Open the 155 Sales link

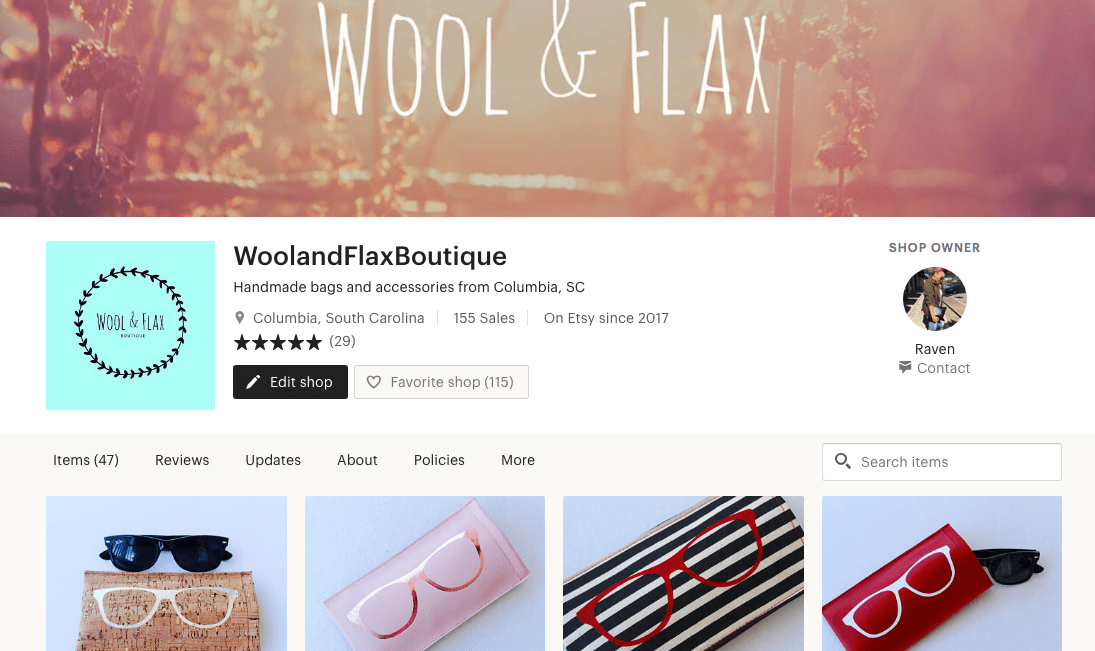(484, 318)
